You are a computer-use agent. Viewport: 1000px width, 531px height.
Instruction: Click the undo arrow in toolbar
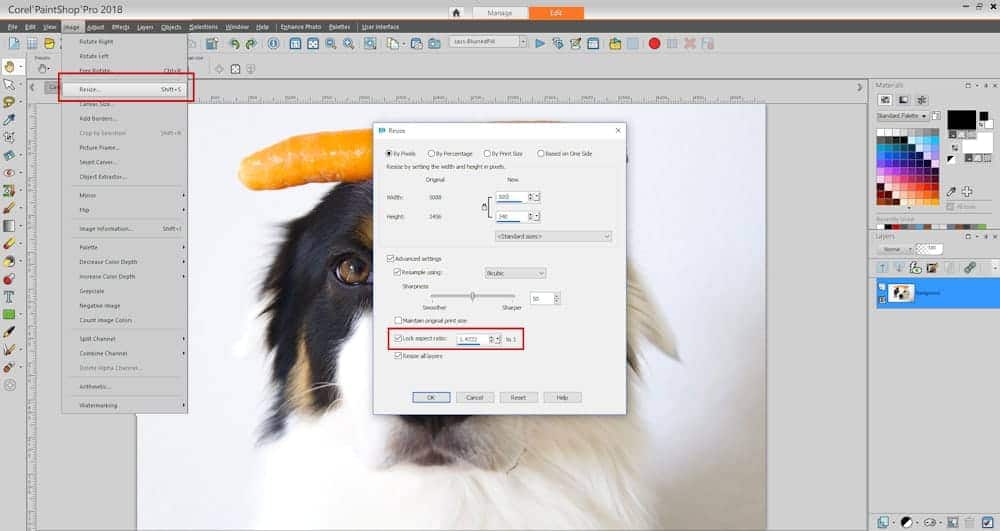(x=234, y=43)
